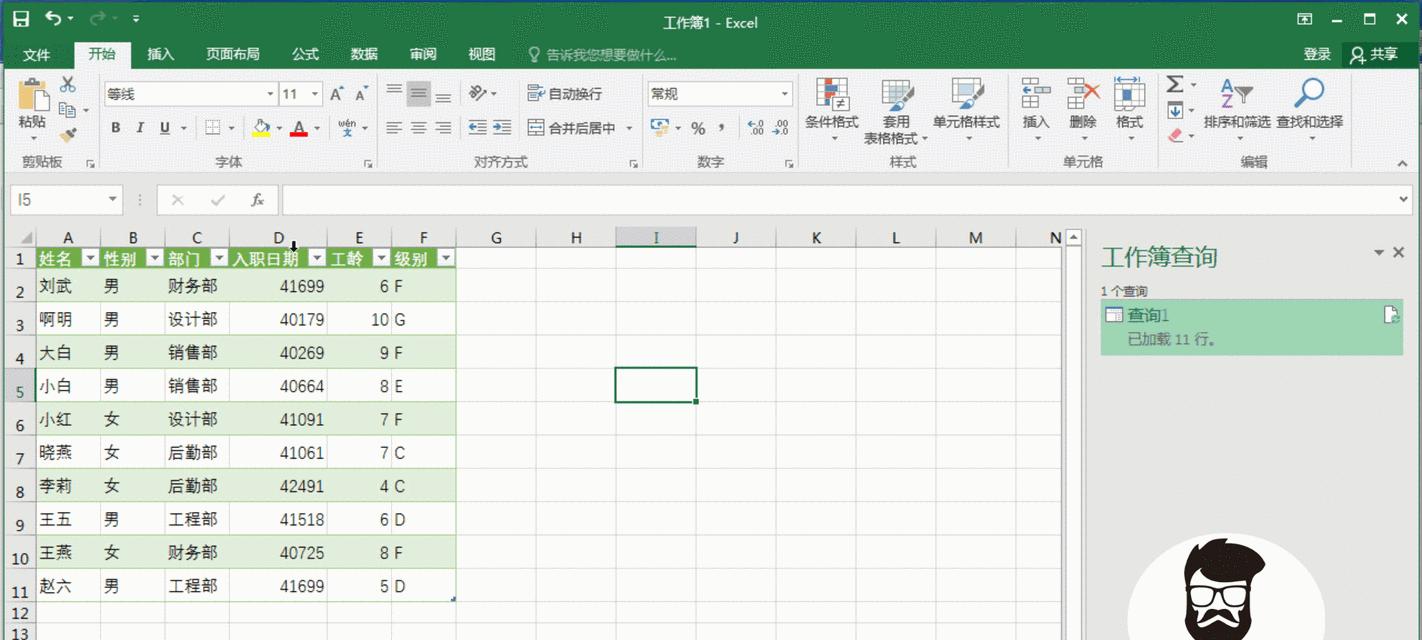The height and width of the screenshot is (640, 1422).
Task: Click the Format Painter brush icon
Action: pyautogui.click(x=67, y=134)
